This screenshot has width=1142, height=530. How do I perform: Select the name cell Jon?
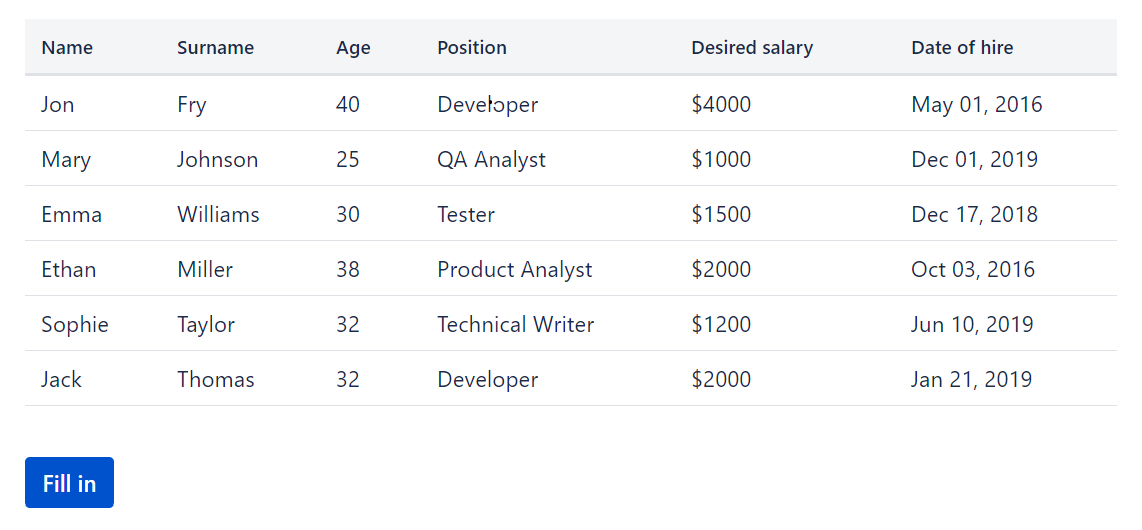(x=58, y=105)
